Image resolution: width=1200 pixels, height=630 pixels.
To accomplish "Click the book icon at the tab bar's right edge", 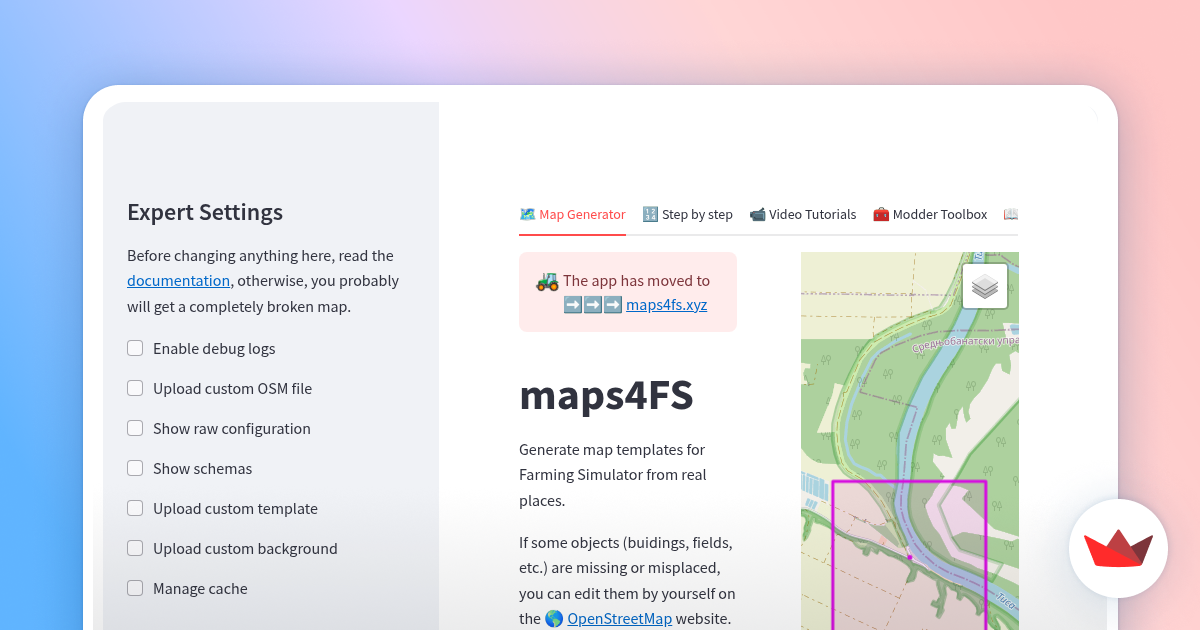I will pyautogui.click(x=1010, y=213).
